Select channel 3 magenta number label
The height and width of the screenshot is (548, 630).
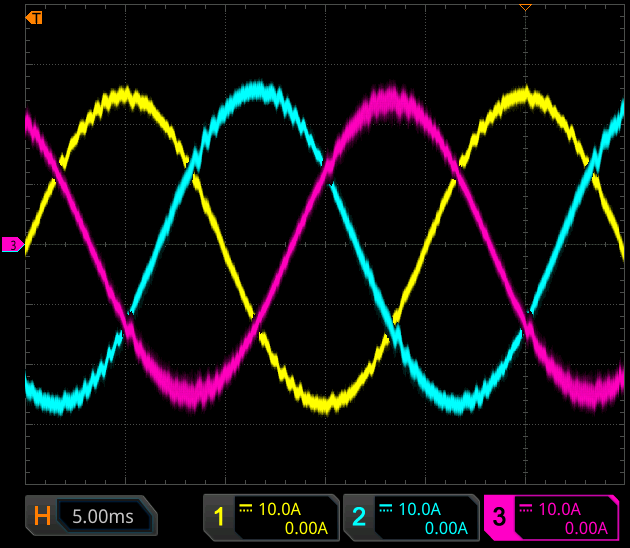(499, 517)
